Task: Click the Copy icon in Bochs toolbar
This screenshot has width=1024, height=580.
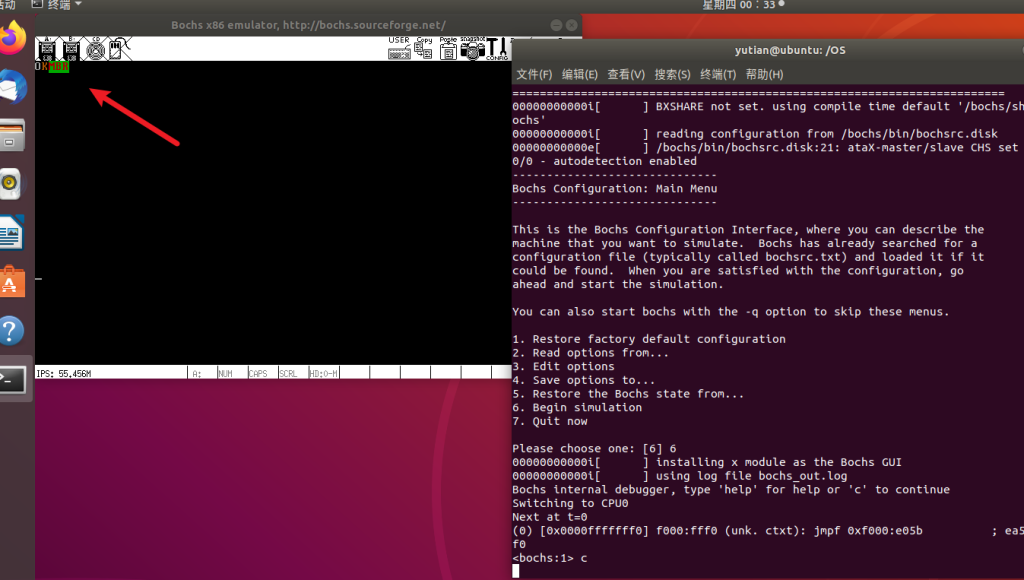Action: click(x=424, y=47)
